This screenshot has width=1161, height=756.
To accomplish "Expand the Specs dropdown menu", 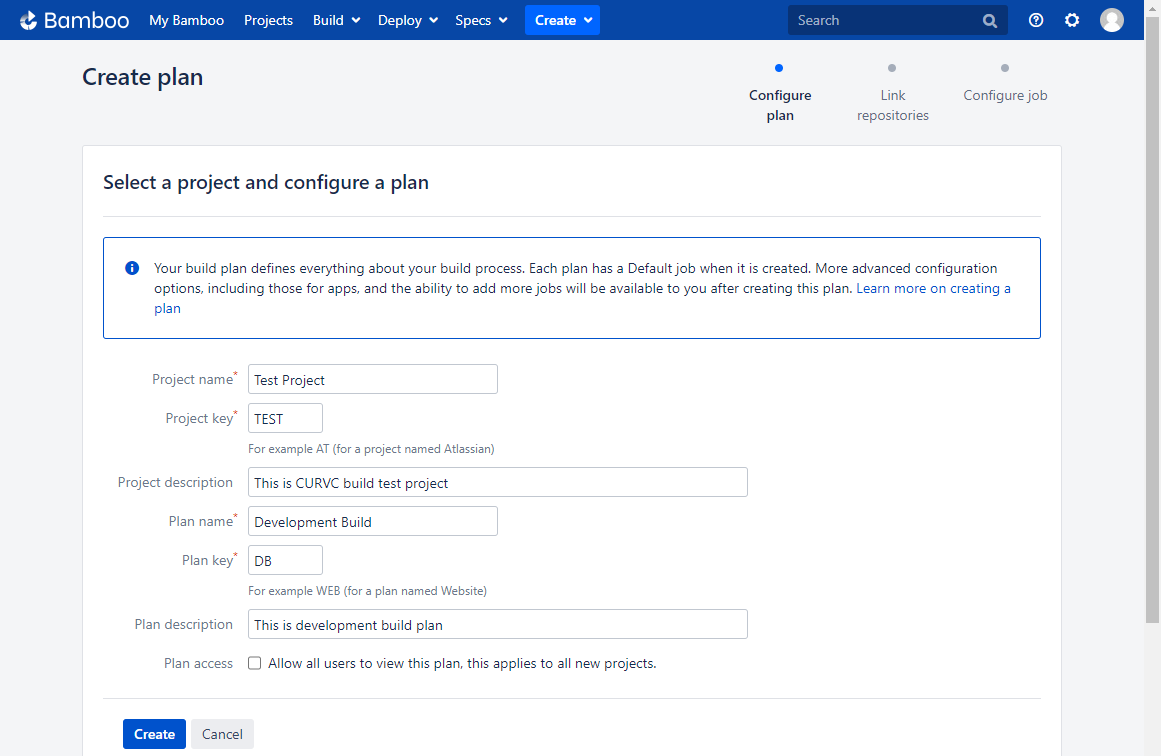I will 481,20.
